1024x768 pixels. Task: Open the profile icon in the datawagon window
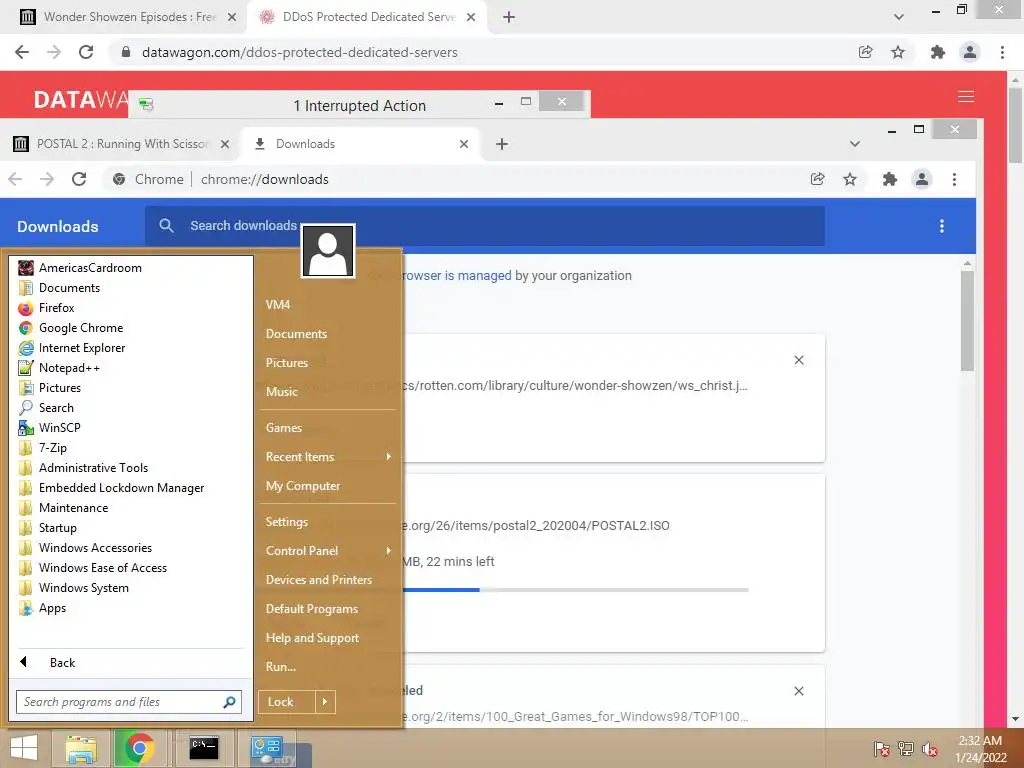[x=970, y=52]
